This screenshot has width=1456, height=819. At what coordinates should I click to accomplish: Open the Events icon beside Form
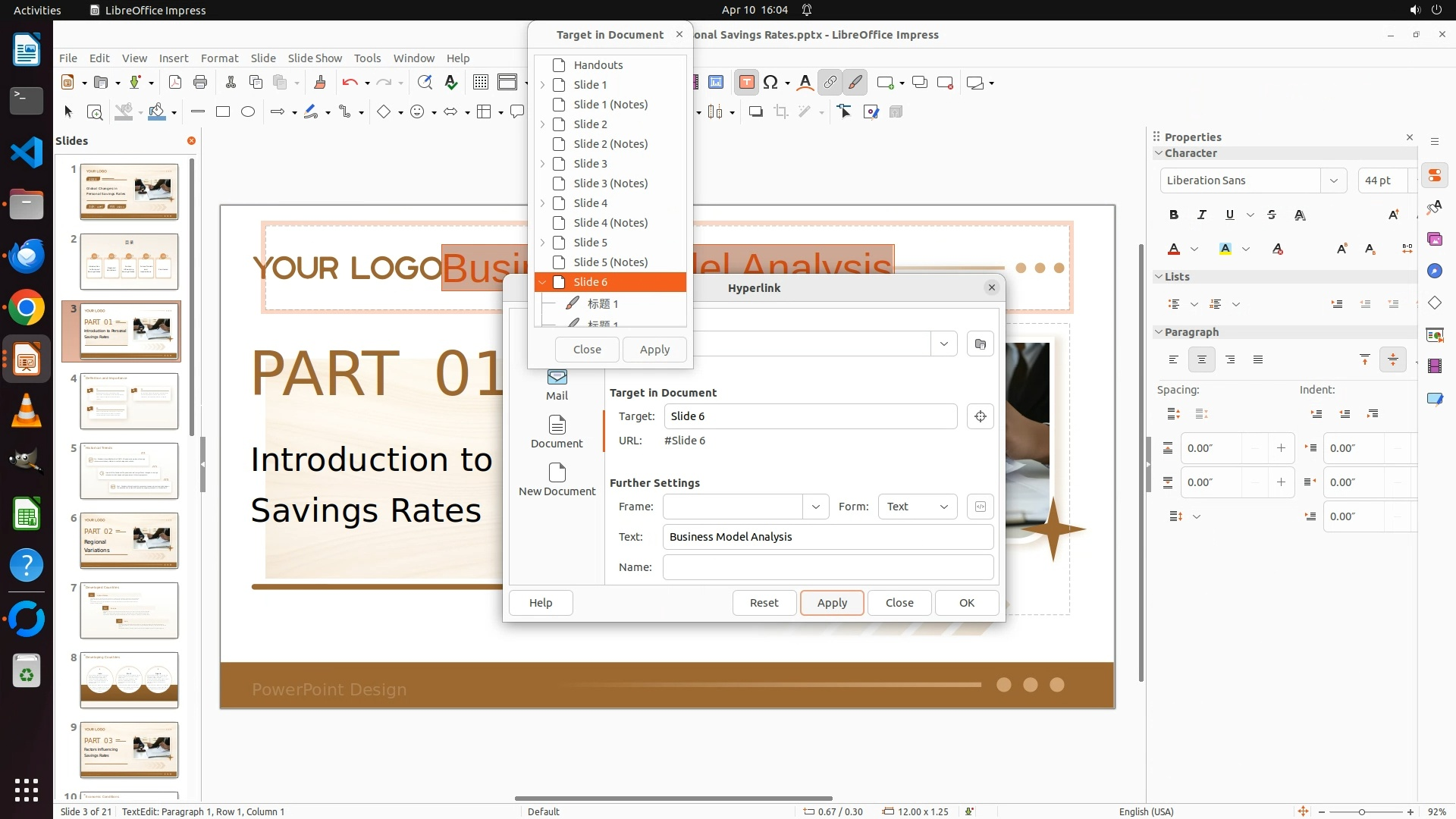[980, 507]
